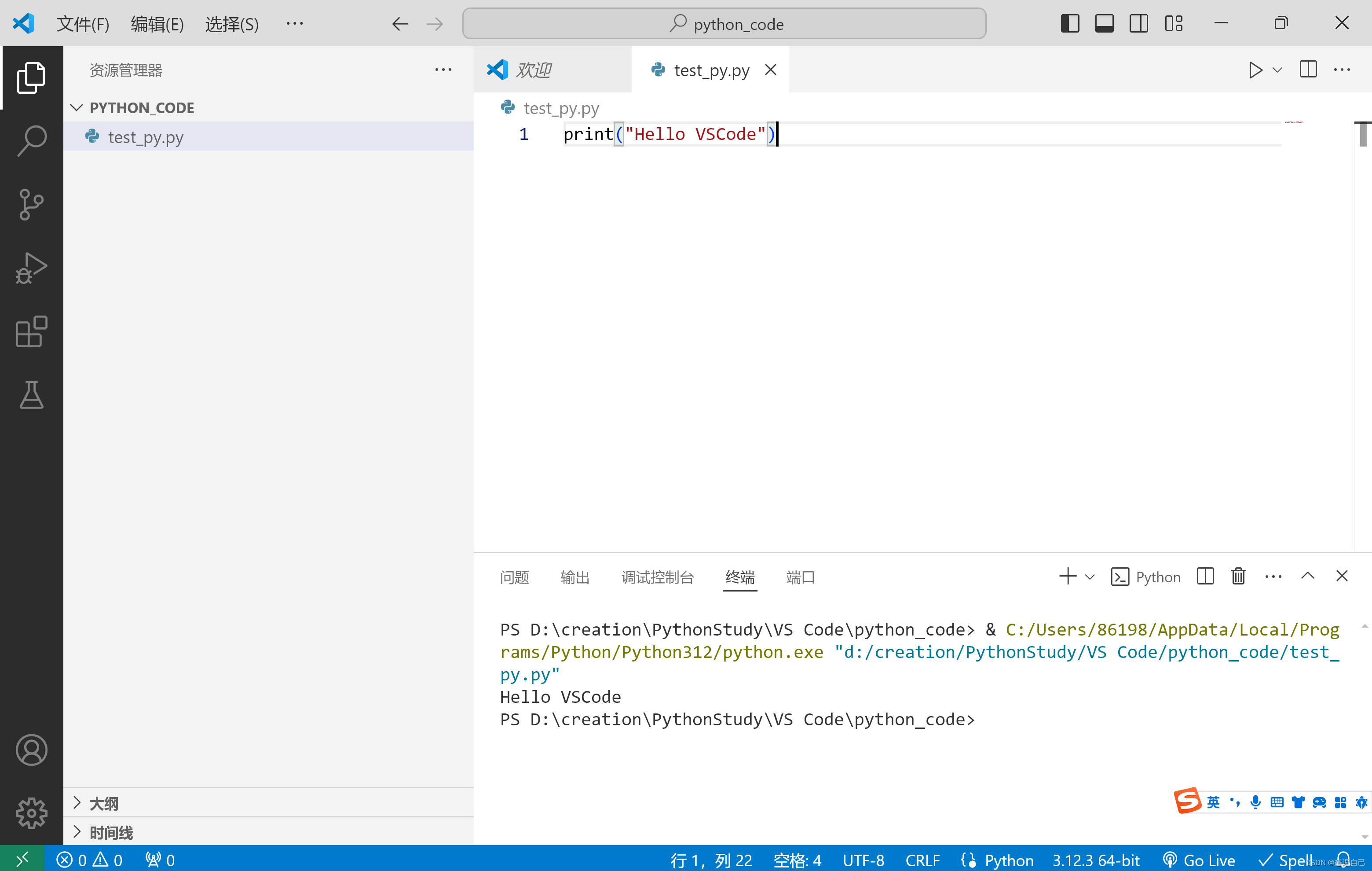Open the 文件(F) menu
This screenshot has height=871, width=1372.
pos(83,24)
